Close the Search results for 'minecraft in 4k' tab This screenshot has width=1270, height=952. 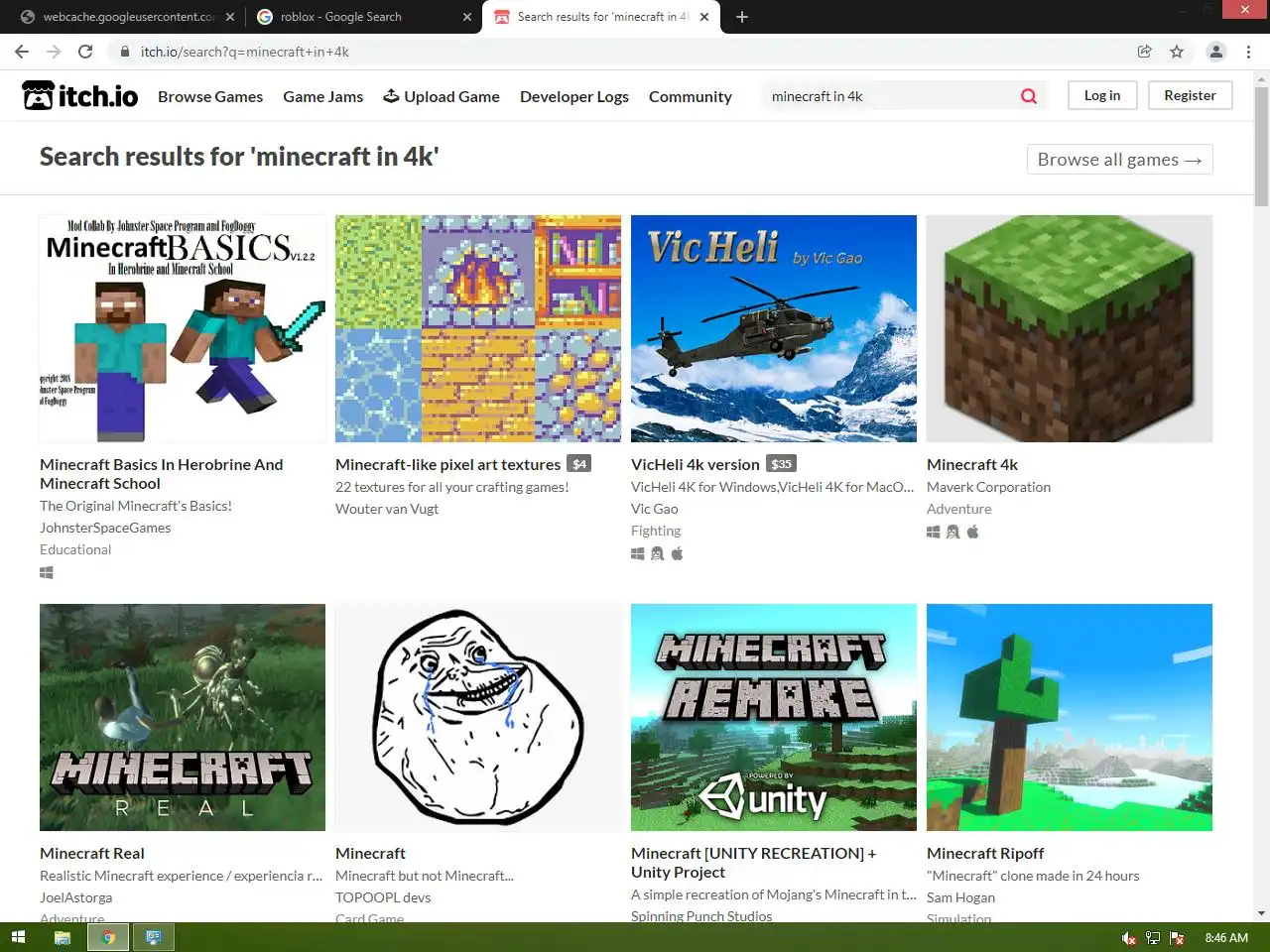click(704, 17)
